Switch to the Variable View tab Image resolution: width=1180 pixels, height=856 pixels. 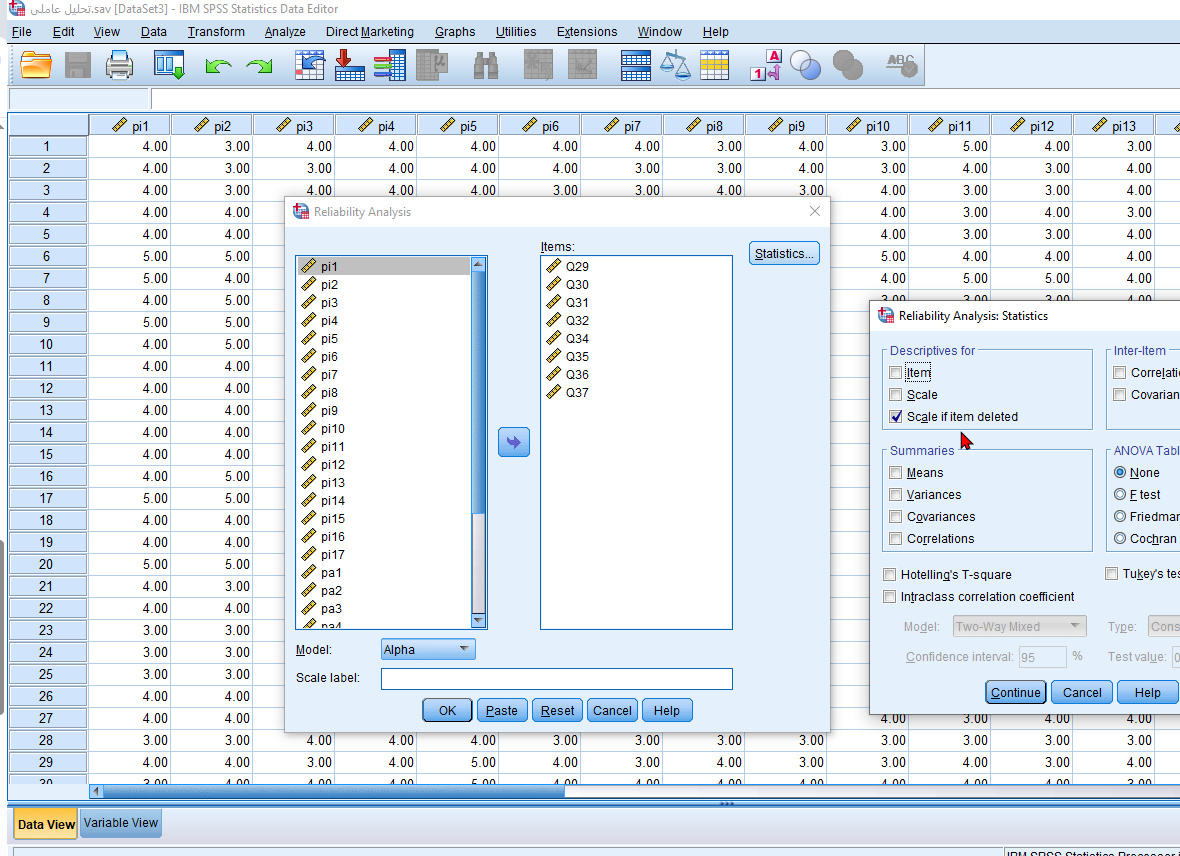point(121,823)
